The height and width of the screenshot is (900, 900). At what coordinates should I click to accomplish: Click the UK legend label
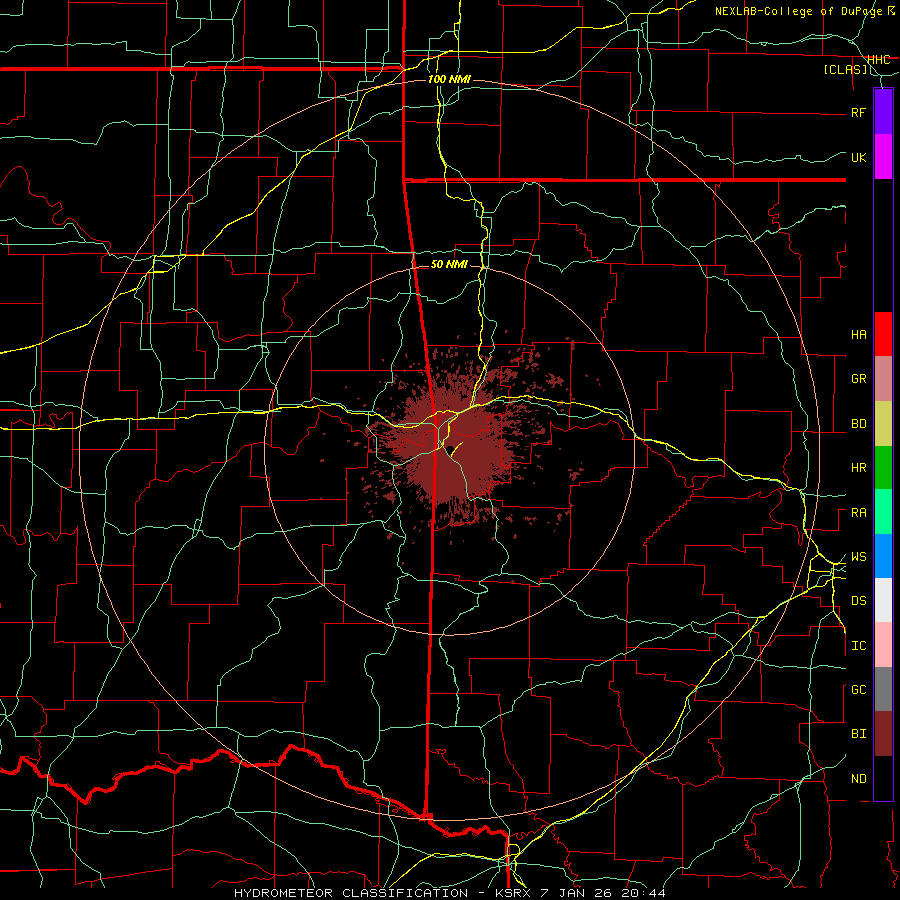click(x=858, y=157)
